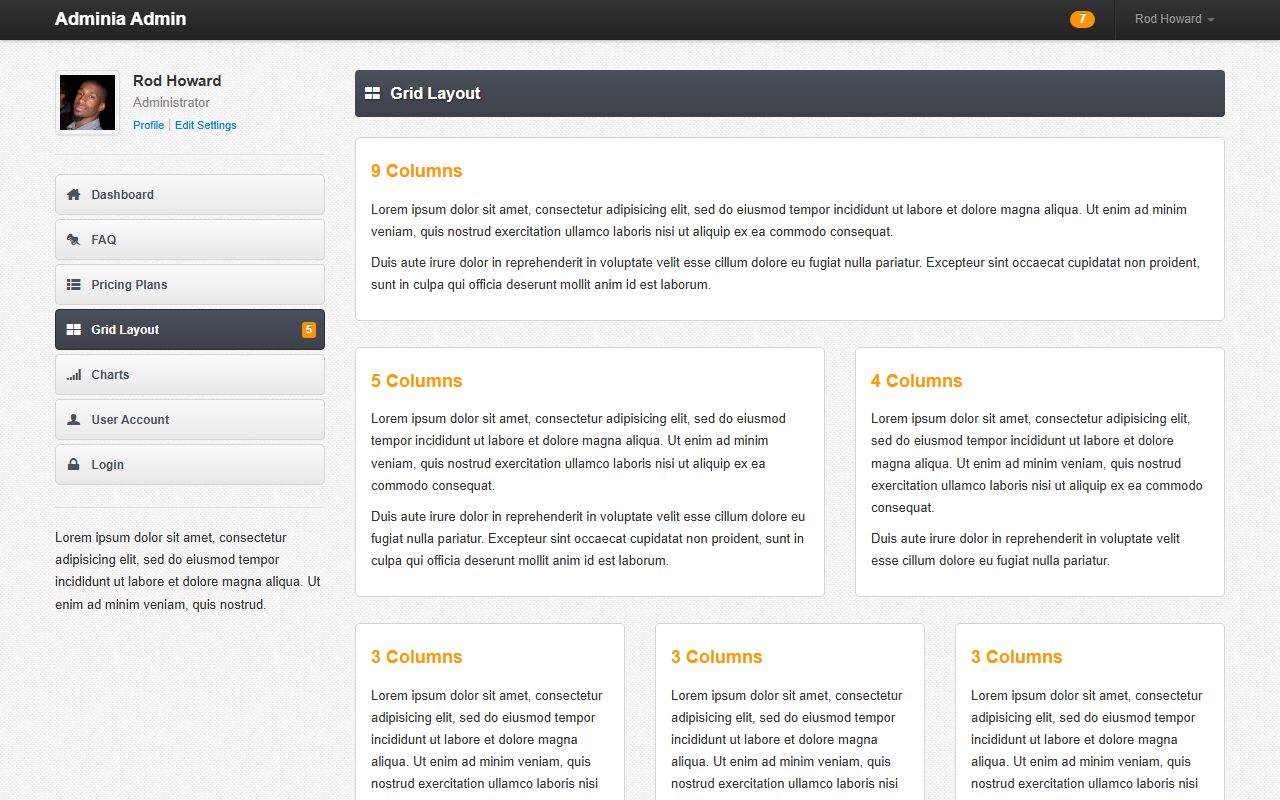This screenshot has height=800, width=1280.
Task: Click the "4 Columns" heading
Action: coord(917,381)
